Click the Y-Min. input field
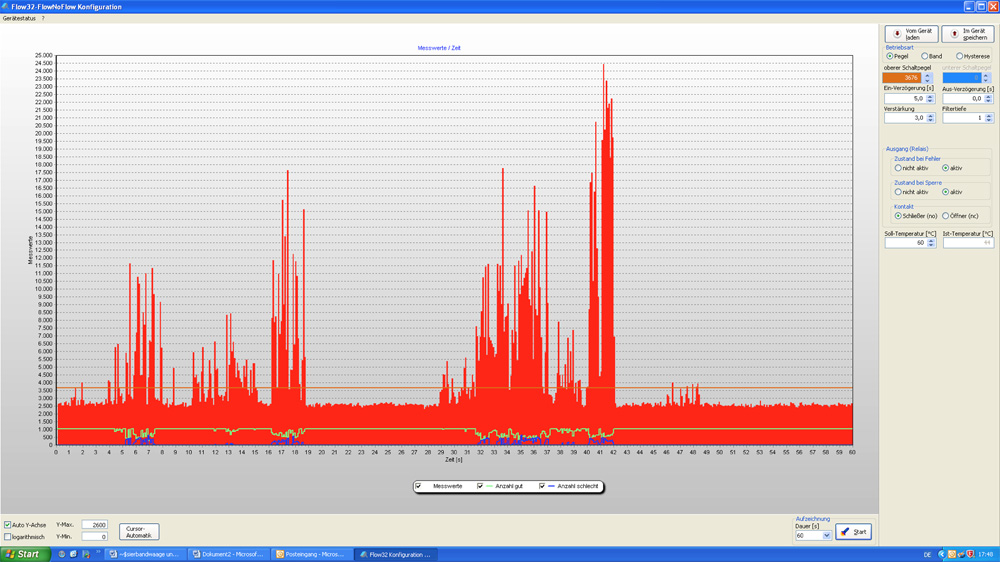The image size is (1000, 562). point(94,536)
